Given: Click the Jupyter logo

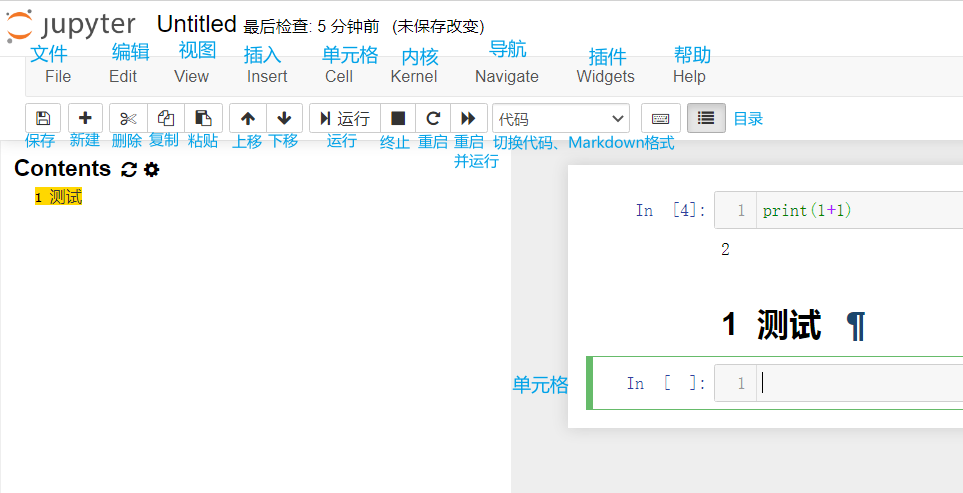Looking at the screenshot, I should click(70, 26).
